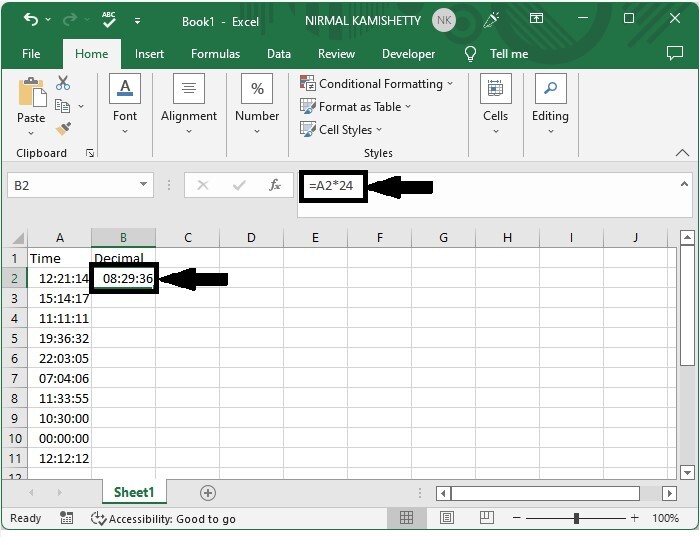
Task: Open Conditional Formatting menu
Action: [376, 83]
